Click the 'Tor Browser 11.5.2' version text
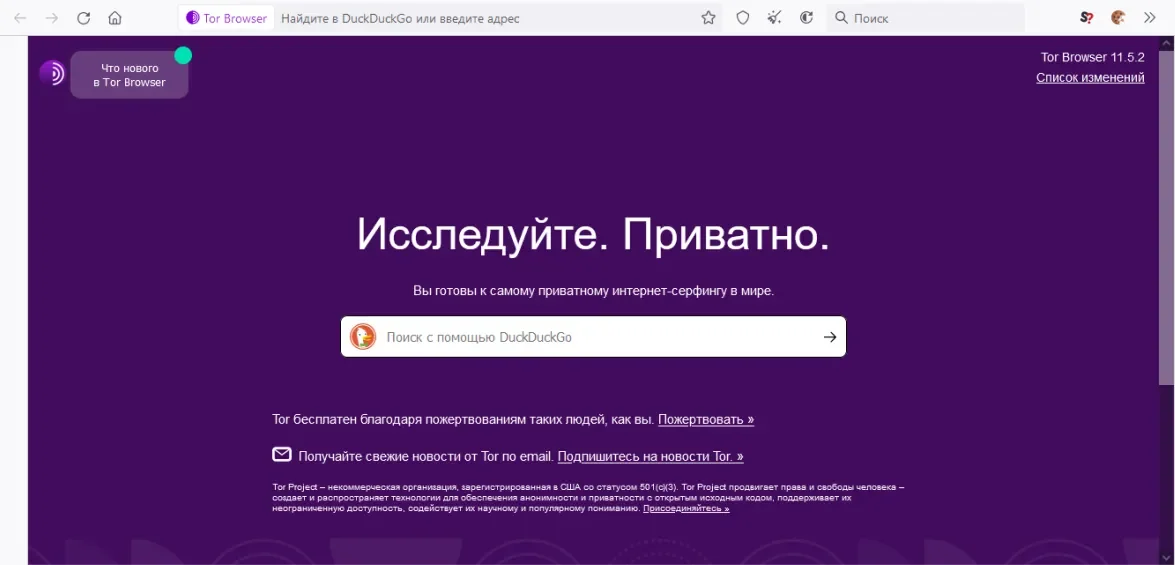 click(1093, 57)
